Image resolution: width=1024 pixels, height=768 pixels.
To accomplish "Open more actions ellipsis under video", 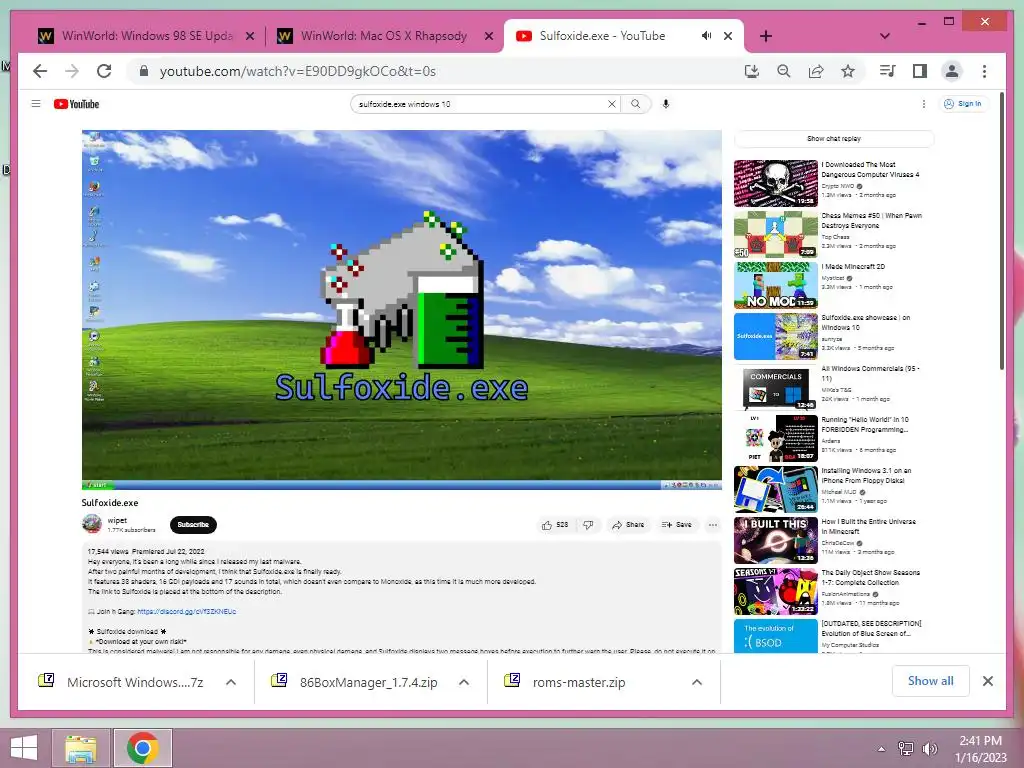I will coord(712,524).
